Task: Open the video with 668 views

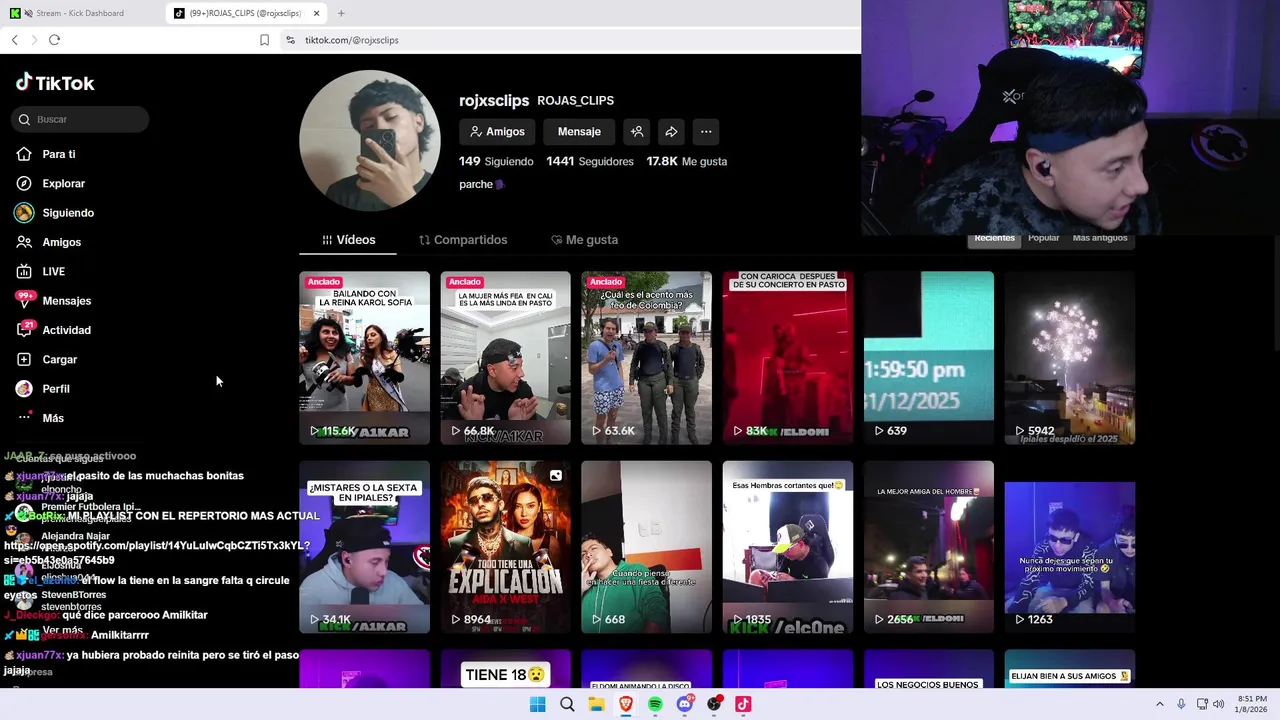Action: tap(646, 547)
